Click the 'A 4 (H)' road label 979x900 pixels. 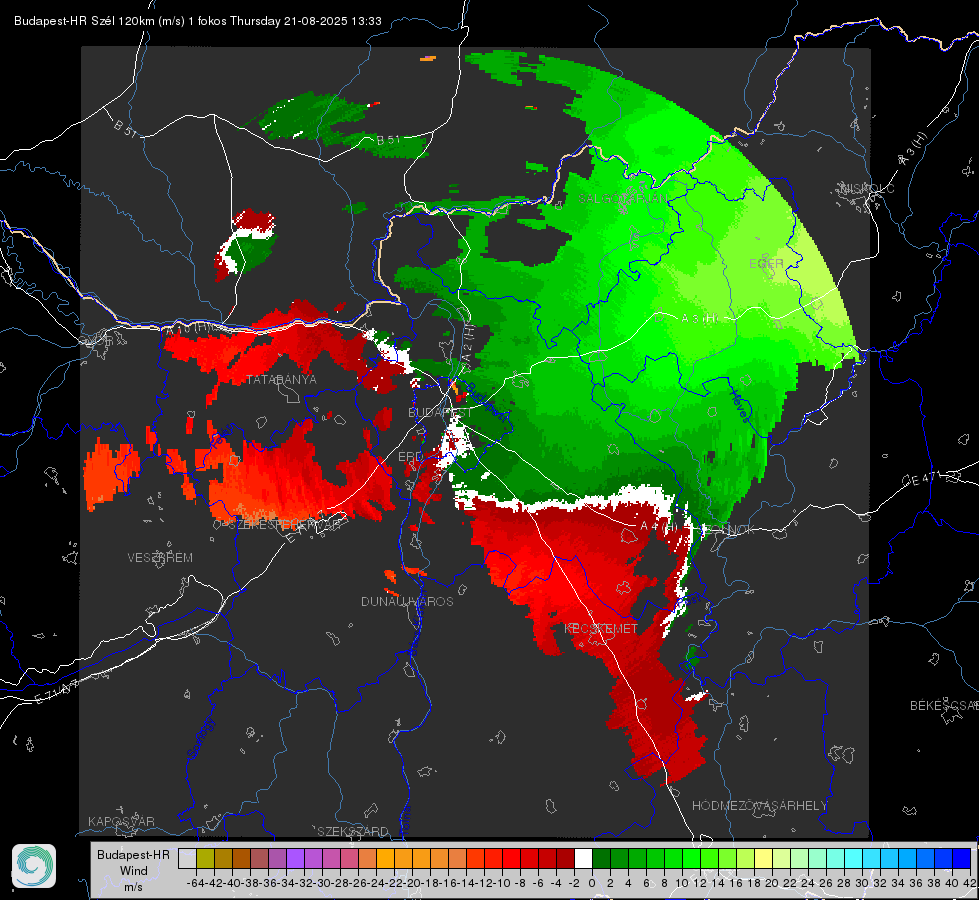(x=658, y=526)
